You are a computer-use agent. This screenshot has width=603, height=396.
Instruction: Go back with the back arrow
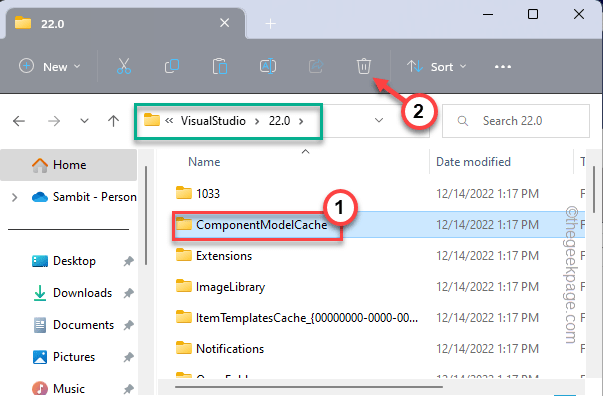point(18,121)
